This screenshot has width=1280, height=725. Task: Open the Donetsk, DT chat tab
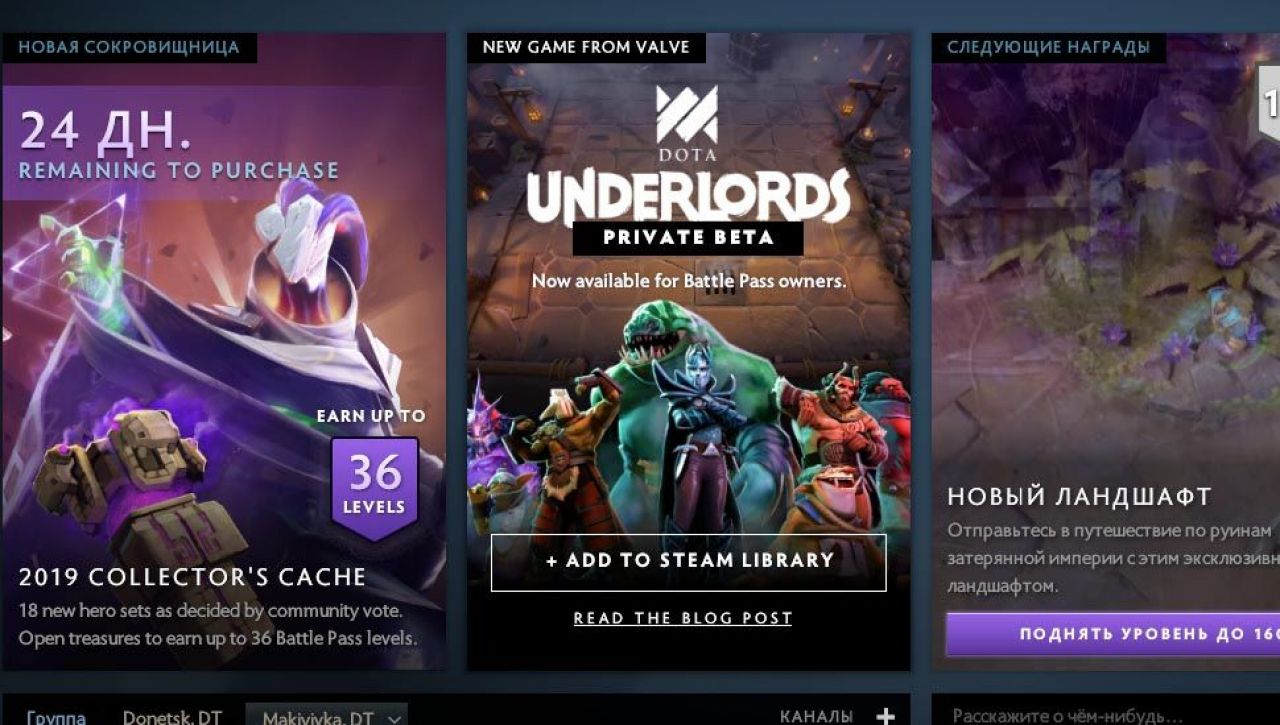[x=172, y=717]
